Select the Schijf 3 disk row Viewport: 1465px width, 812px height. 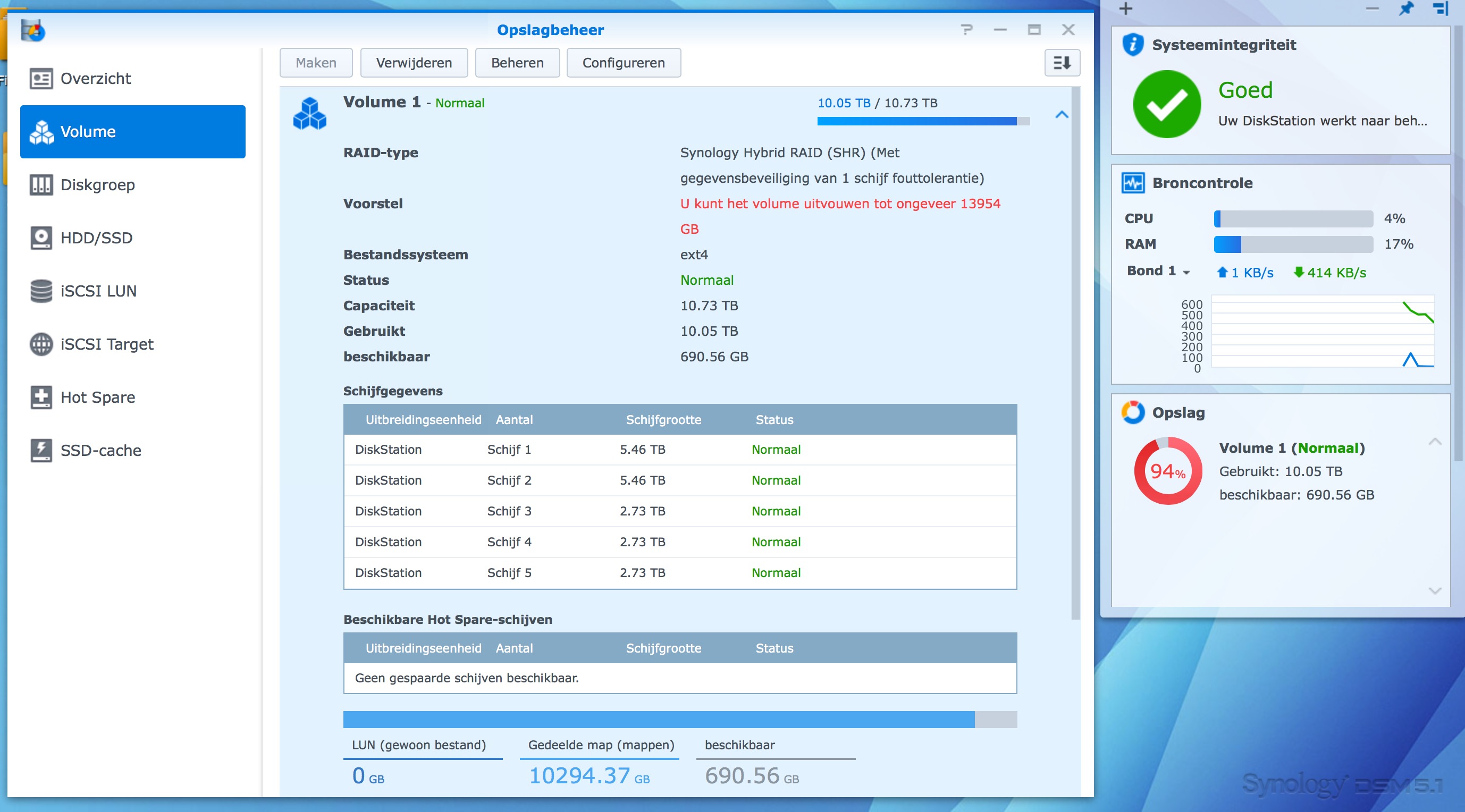coord(680,511)
